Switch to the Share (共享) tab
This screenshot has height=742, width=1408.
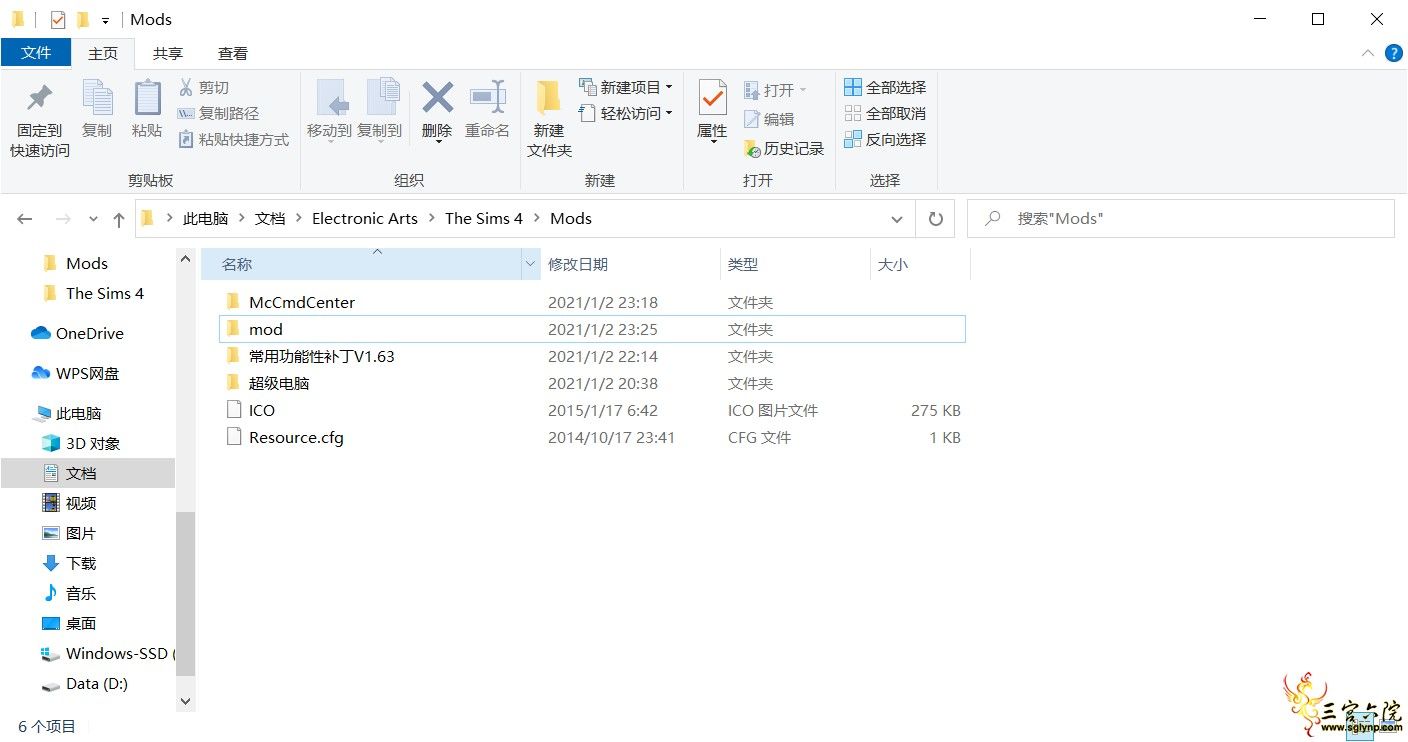tap(168, 54)
